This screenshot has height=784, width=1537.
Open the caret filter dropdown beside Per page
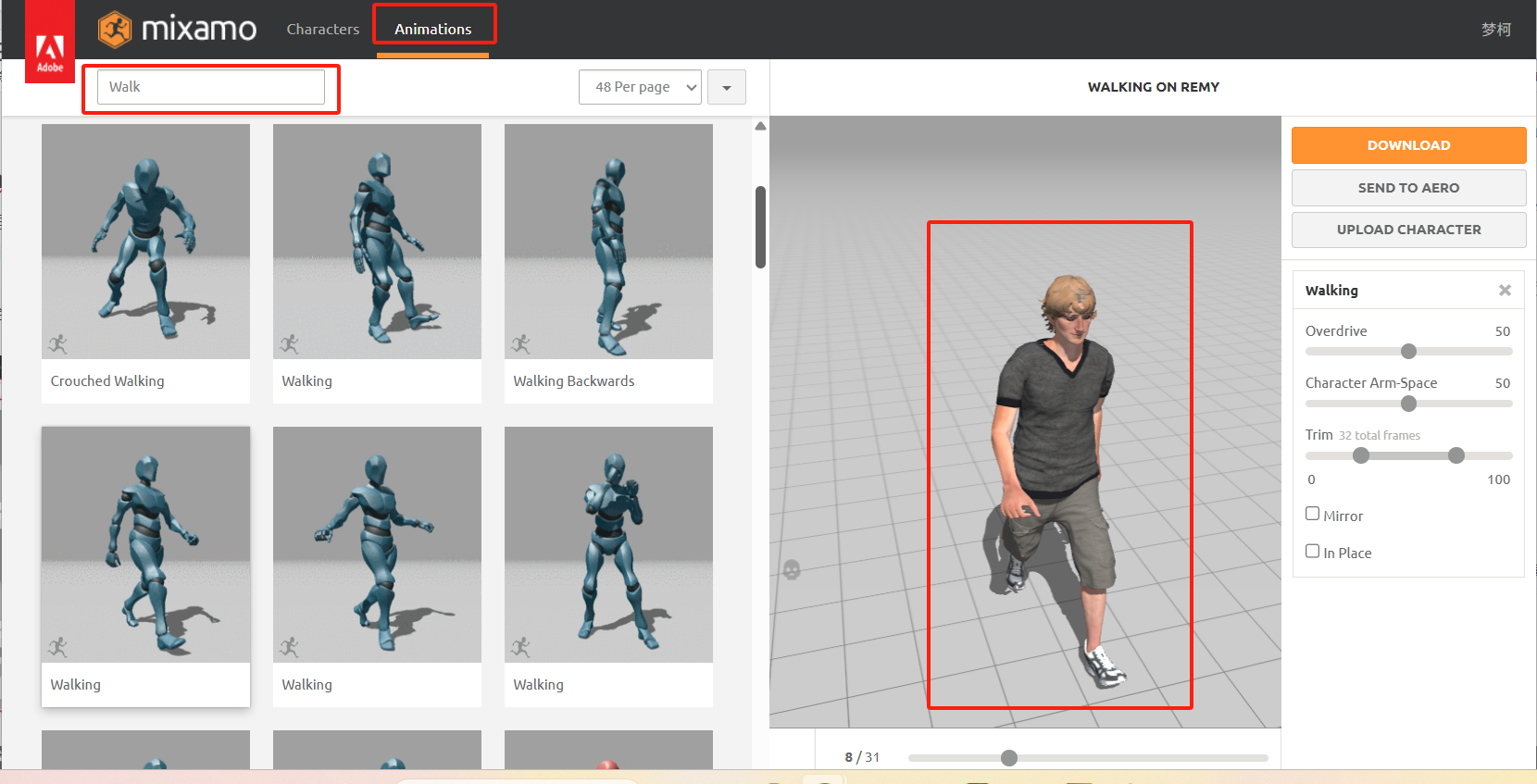pos(727,87)
